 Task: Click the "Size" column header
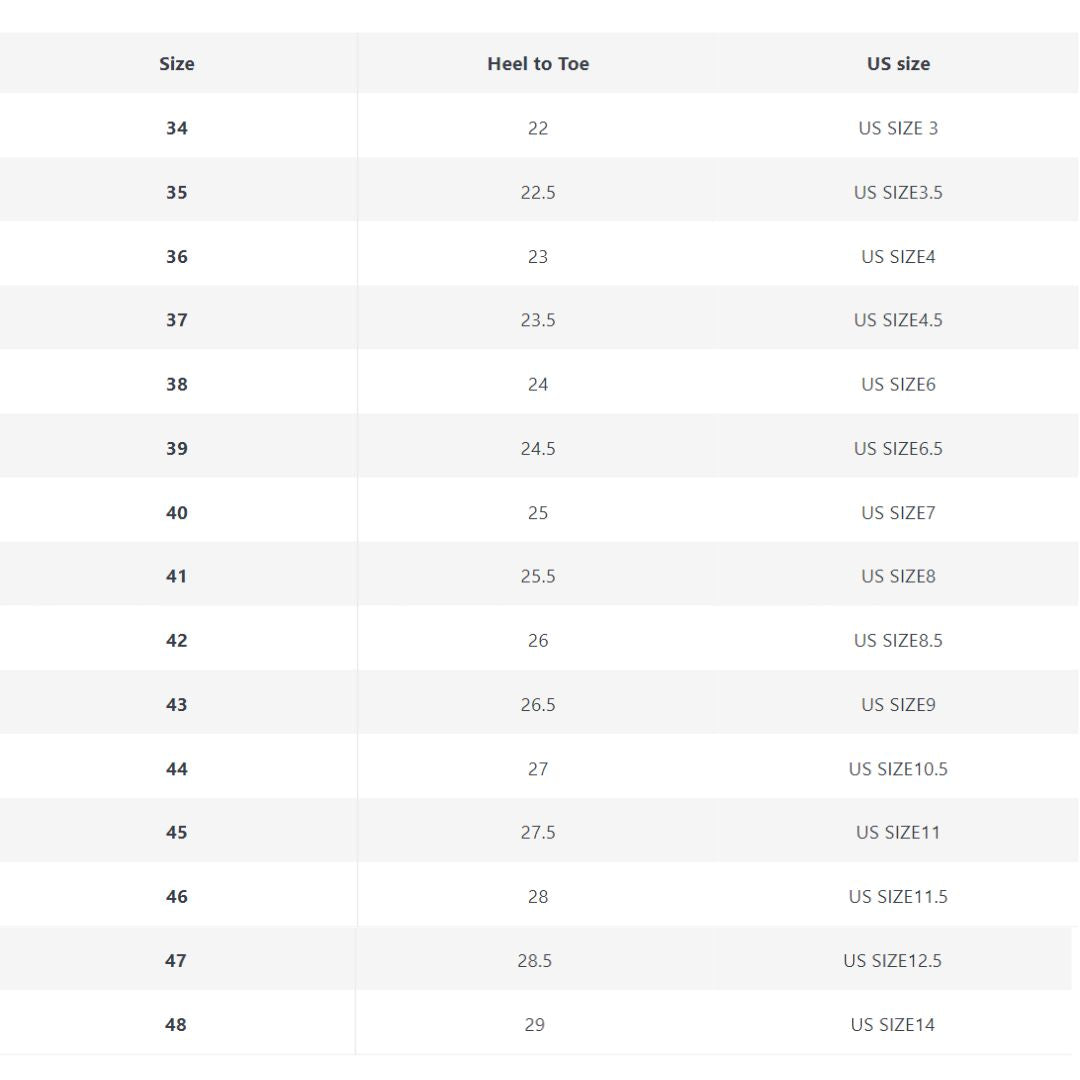[x=177, y=64]
